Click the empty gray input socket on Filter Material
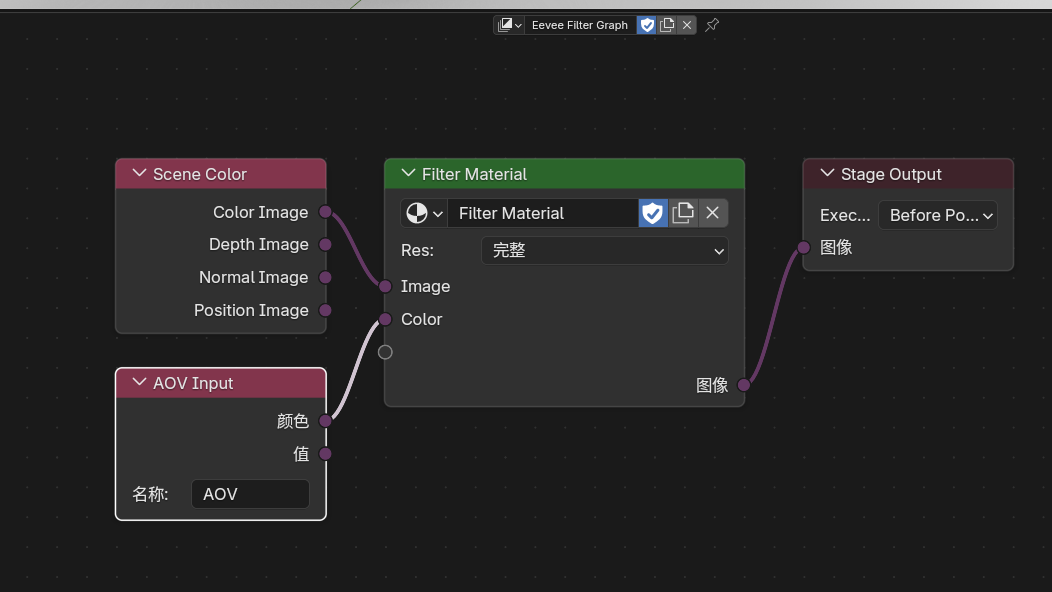The image size is (1052, 592). (x=385, y=352)
